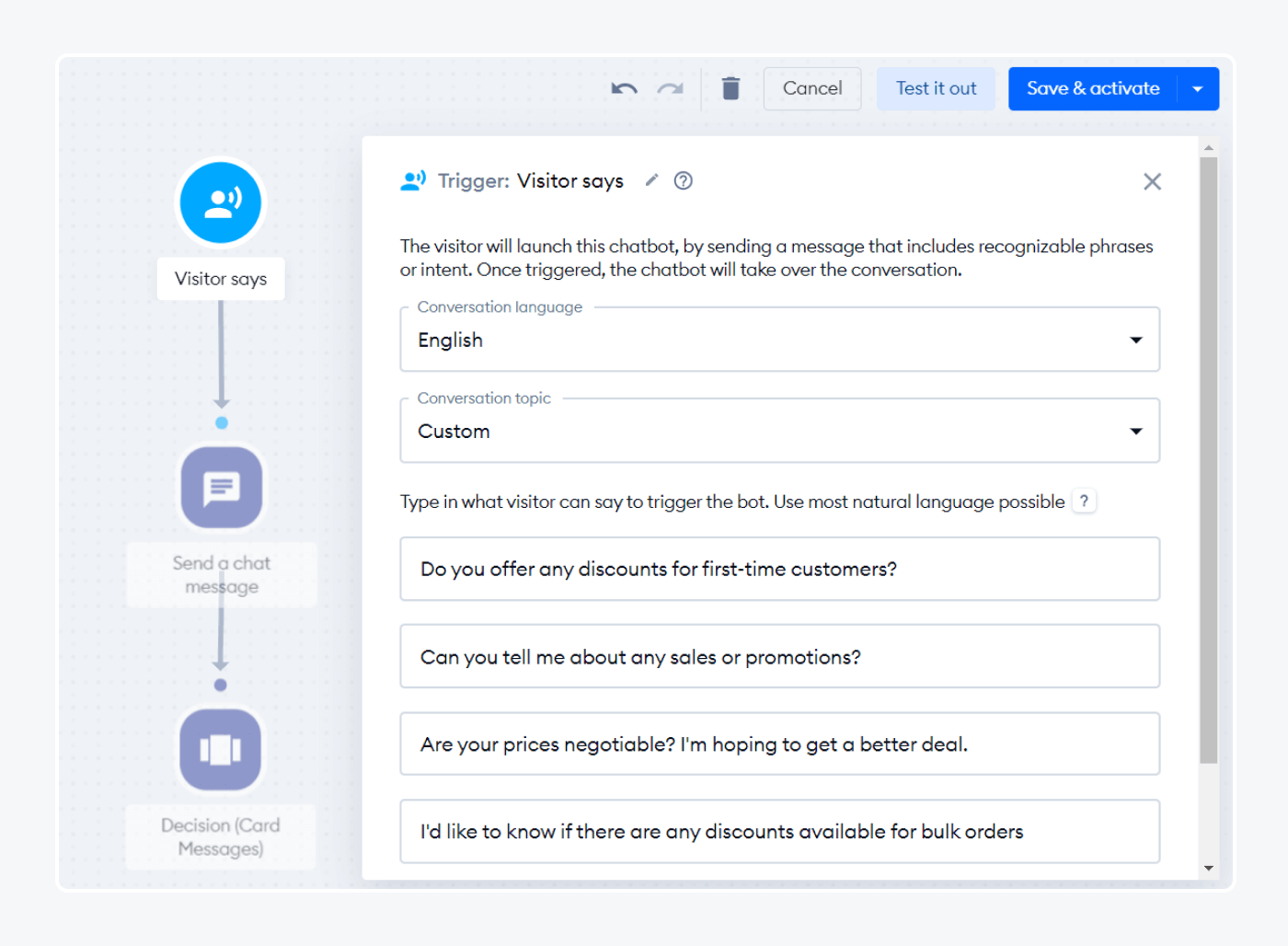Click the blue connector dot above chat message node

(x=221, y=423)
